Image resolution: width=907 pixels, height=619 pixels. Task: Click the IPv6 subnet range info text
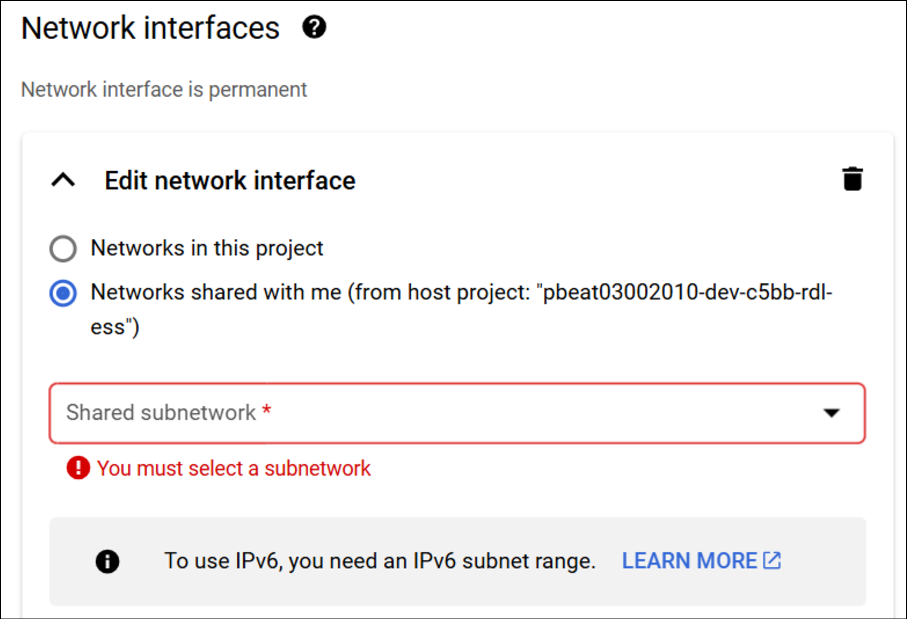(380, 561)
